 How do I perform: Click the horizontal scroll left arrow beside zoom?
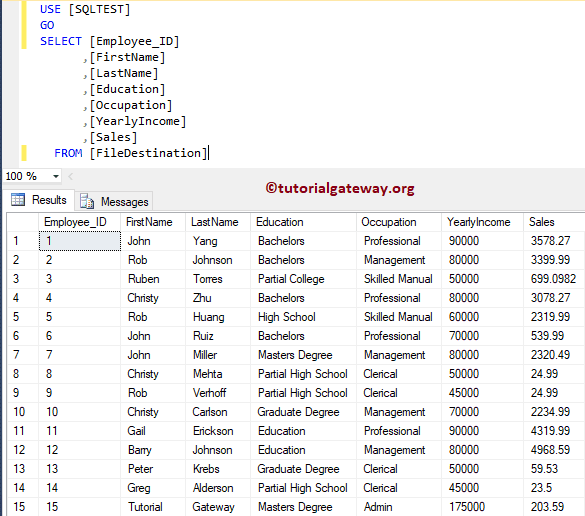71,176
